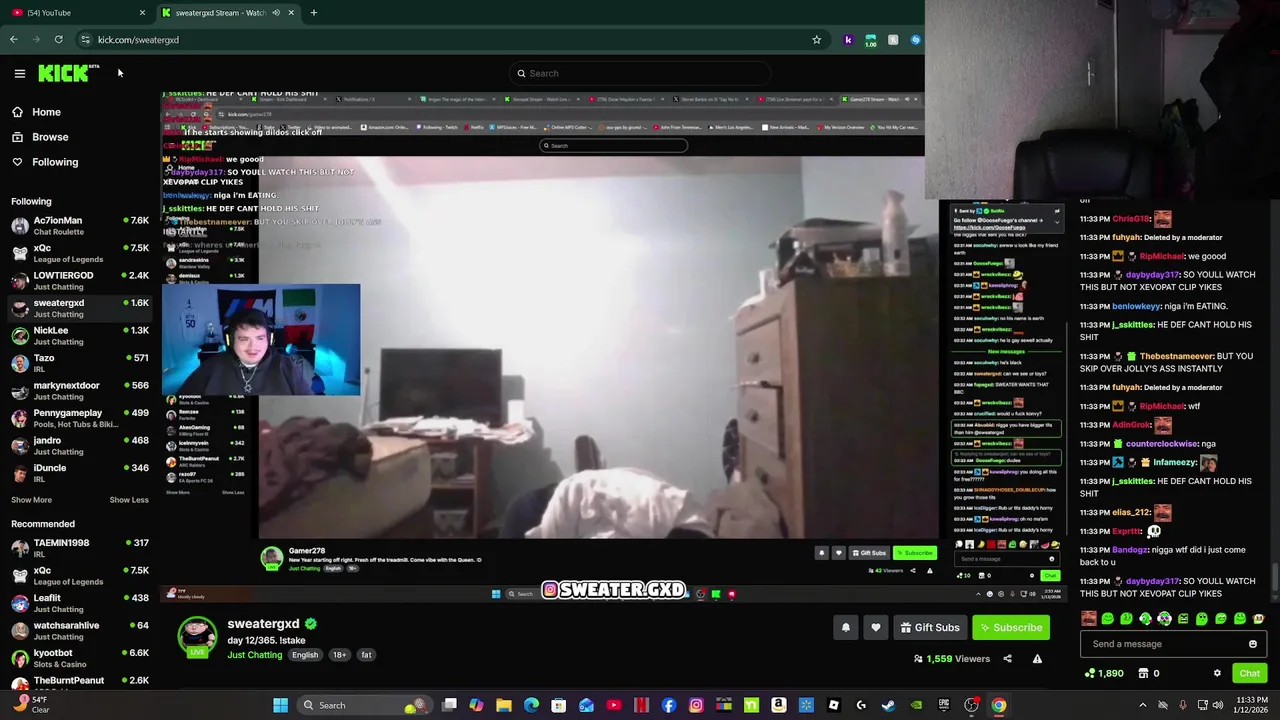The width and height of the screenshot is (1280, 720).
Task: Insert the first quick emote in chat
Action: point(1089,619)
